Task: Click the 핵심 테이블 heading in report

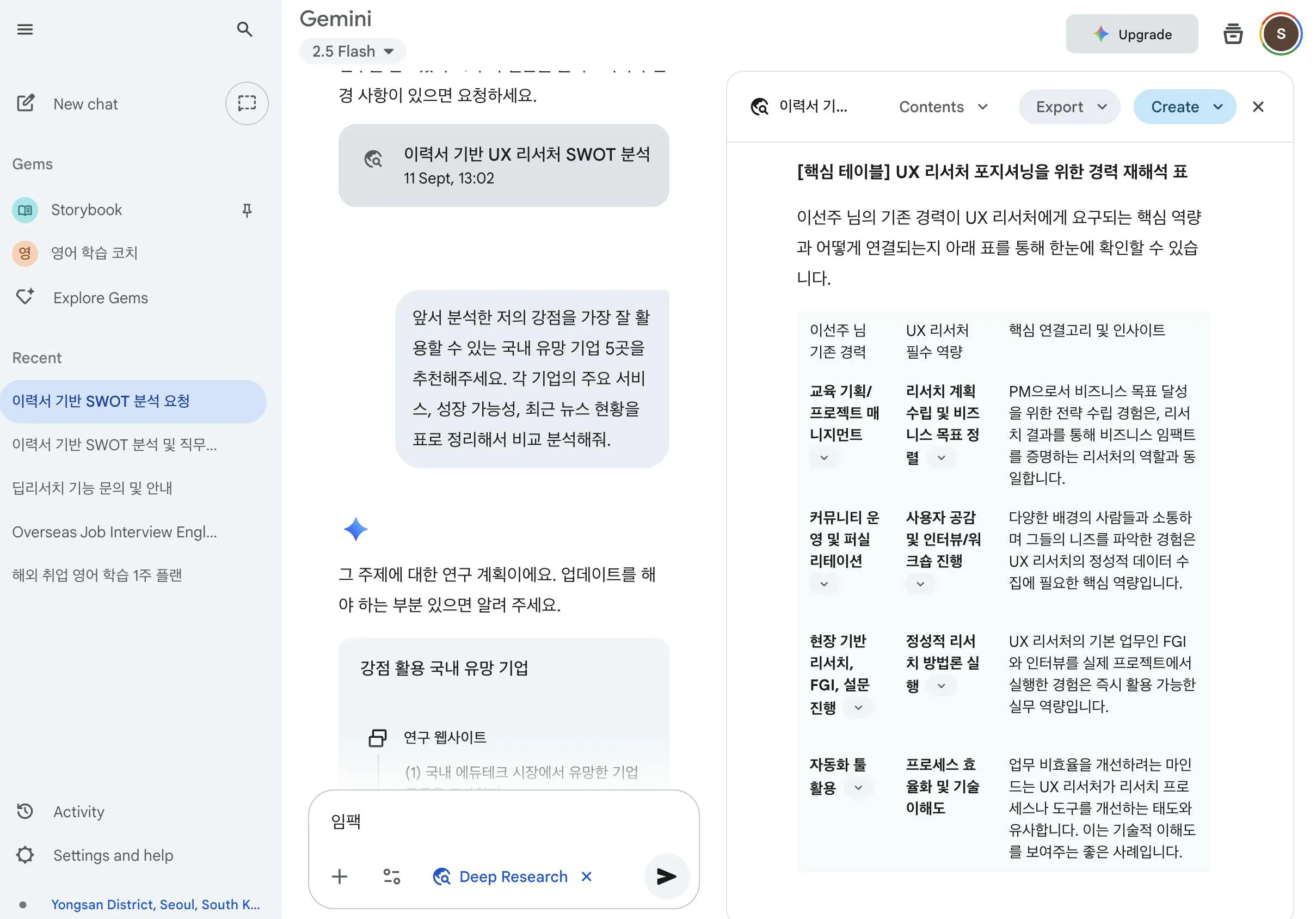Action: coord(992,171)
